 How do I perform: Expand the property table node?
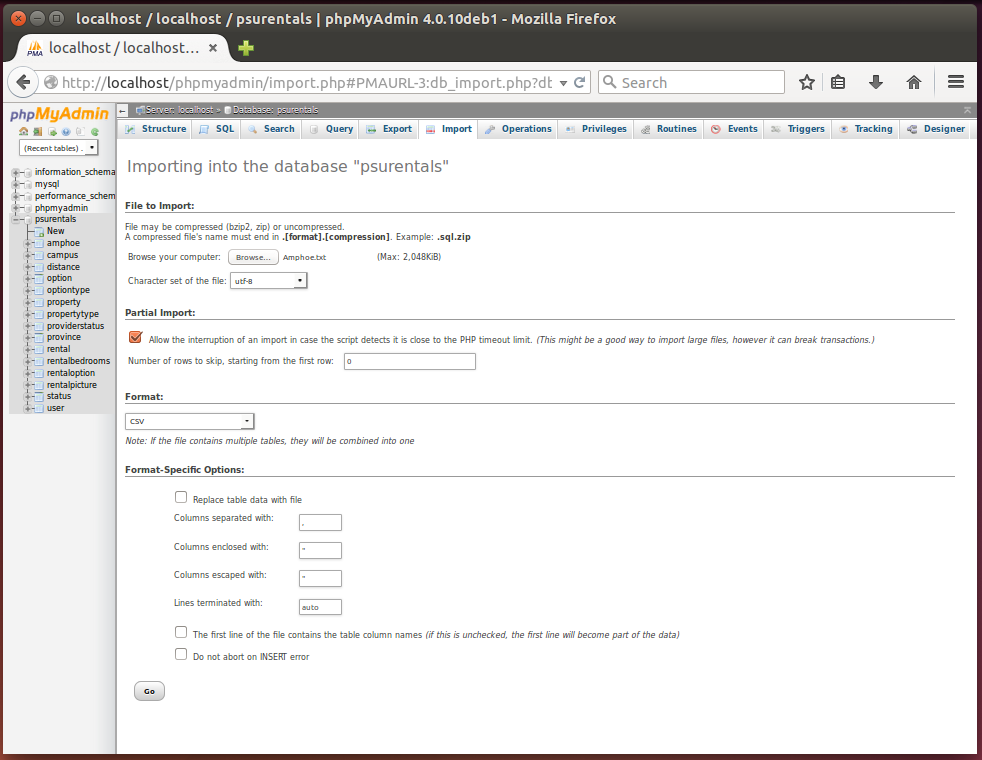click(x=28, y=302)
